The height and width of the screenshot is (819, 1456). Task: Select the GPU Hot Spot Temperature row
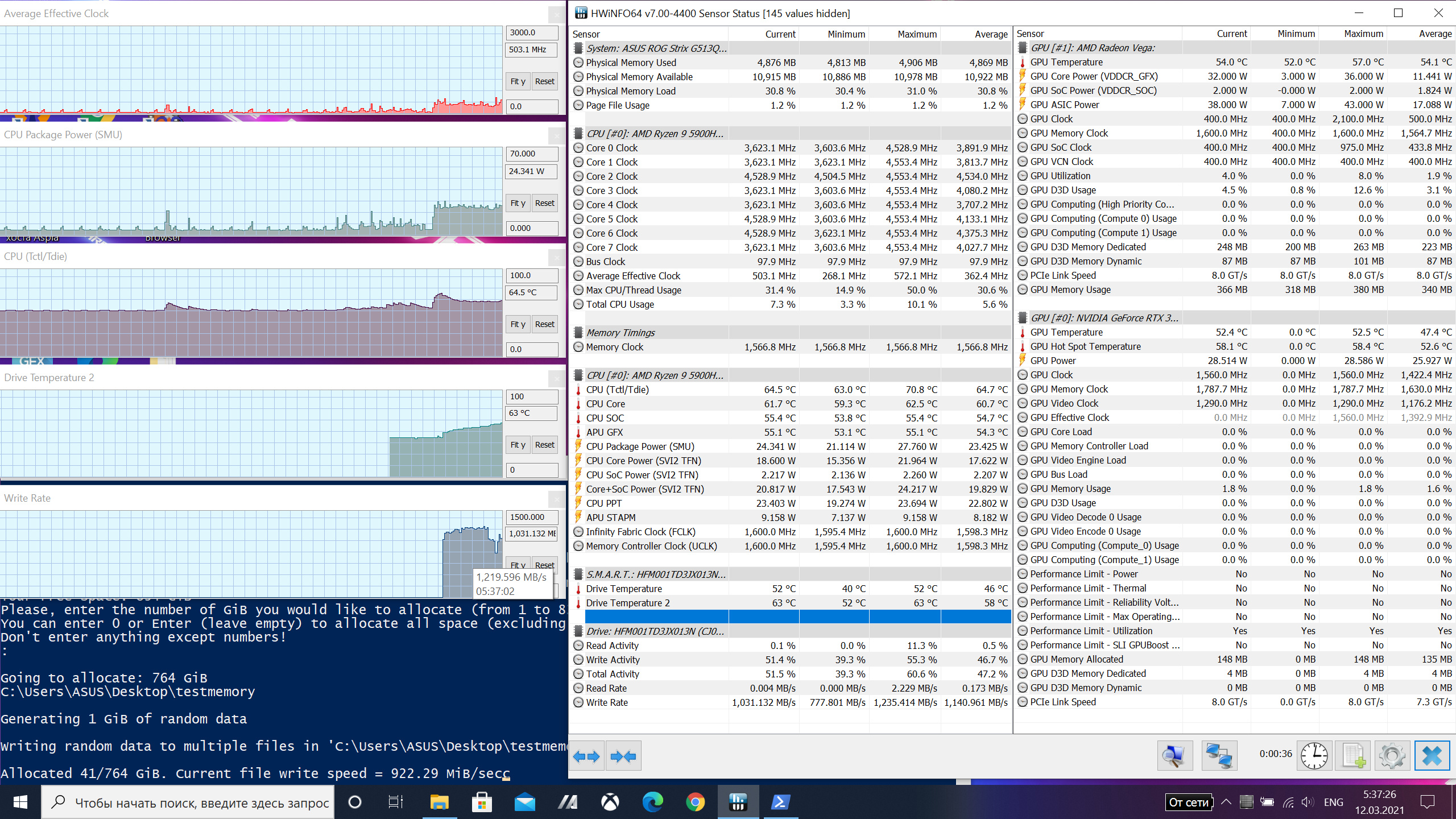[x=1235, y=346]
